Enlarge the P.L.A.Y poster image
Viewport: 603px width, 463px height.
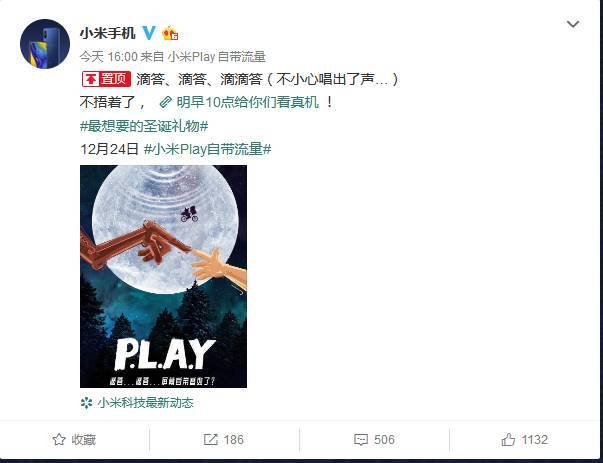(x=163, y=276)
